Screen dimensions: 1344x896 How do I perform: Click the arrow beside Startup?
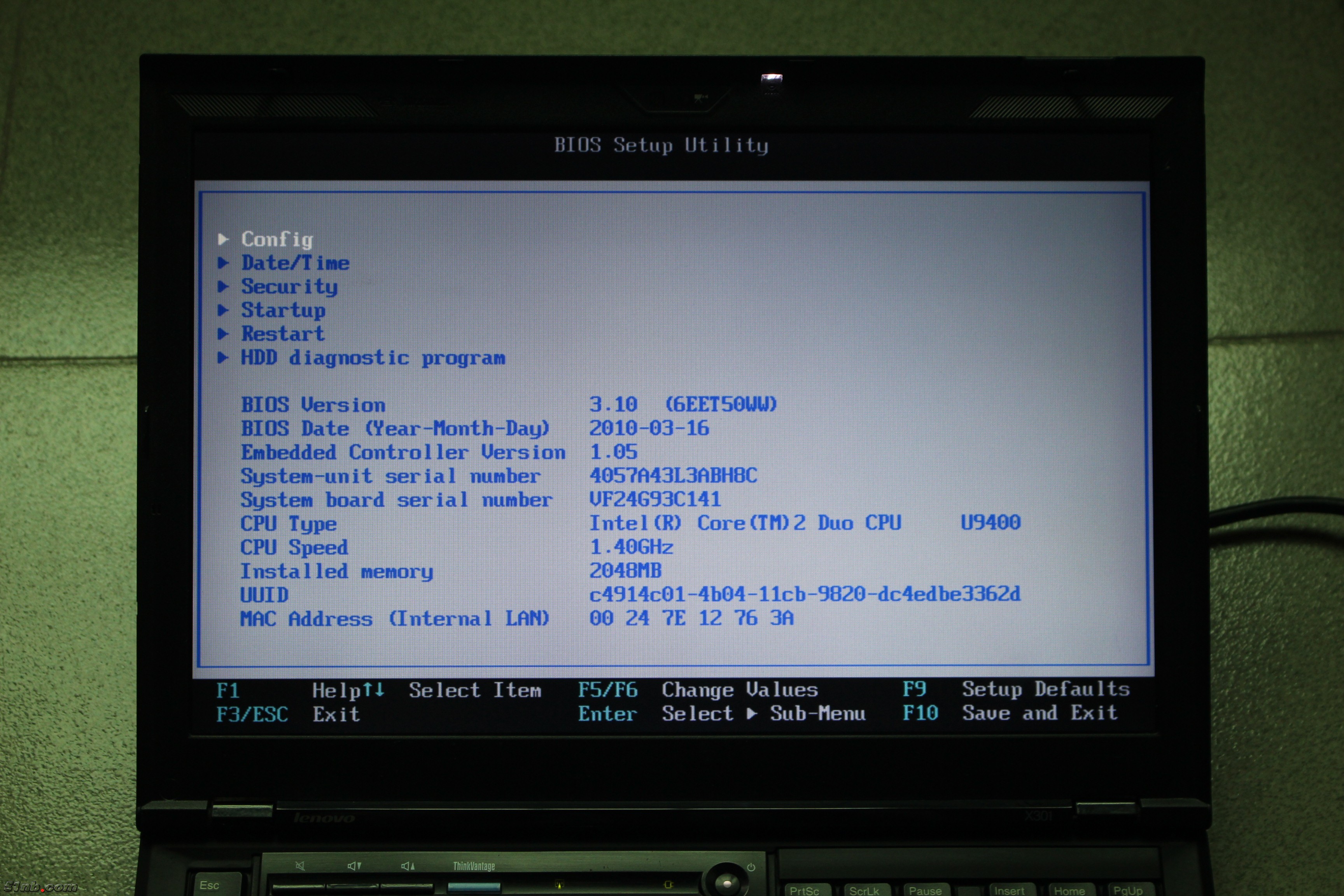pos(224,310)
